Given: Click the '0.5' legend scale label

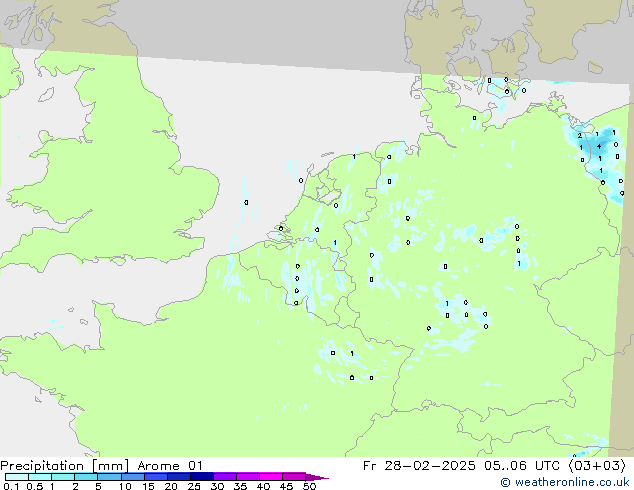Looking at the screenshot, I should pyautogui.click(x=35, y=486).
